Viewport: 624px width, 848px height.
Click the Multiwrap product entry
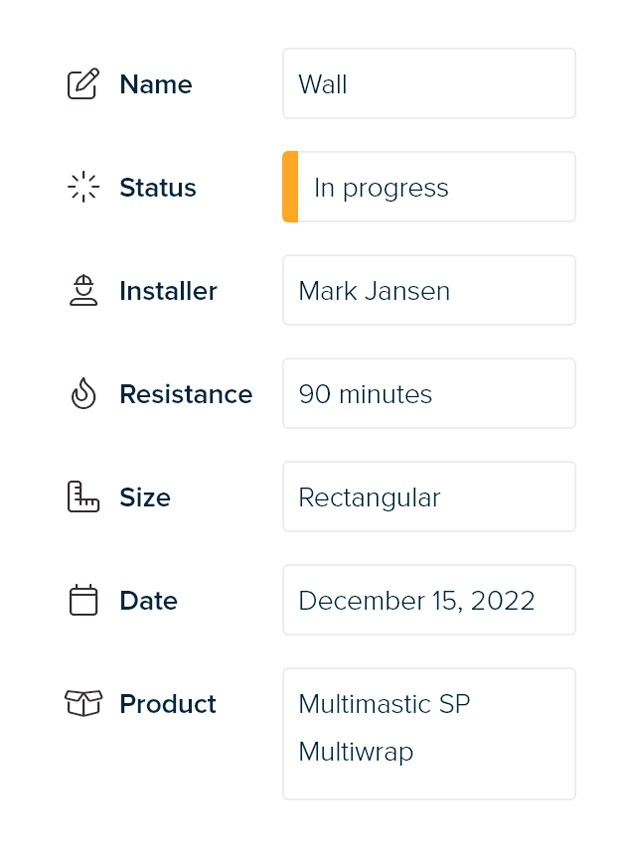tap(356, 751)
